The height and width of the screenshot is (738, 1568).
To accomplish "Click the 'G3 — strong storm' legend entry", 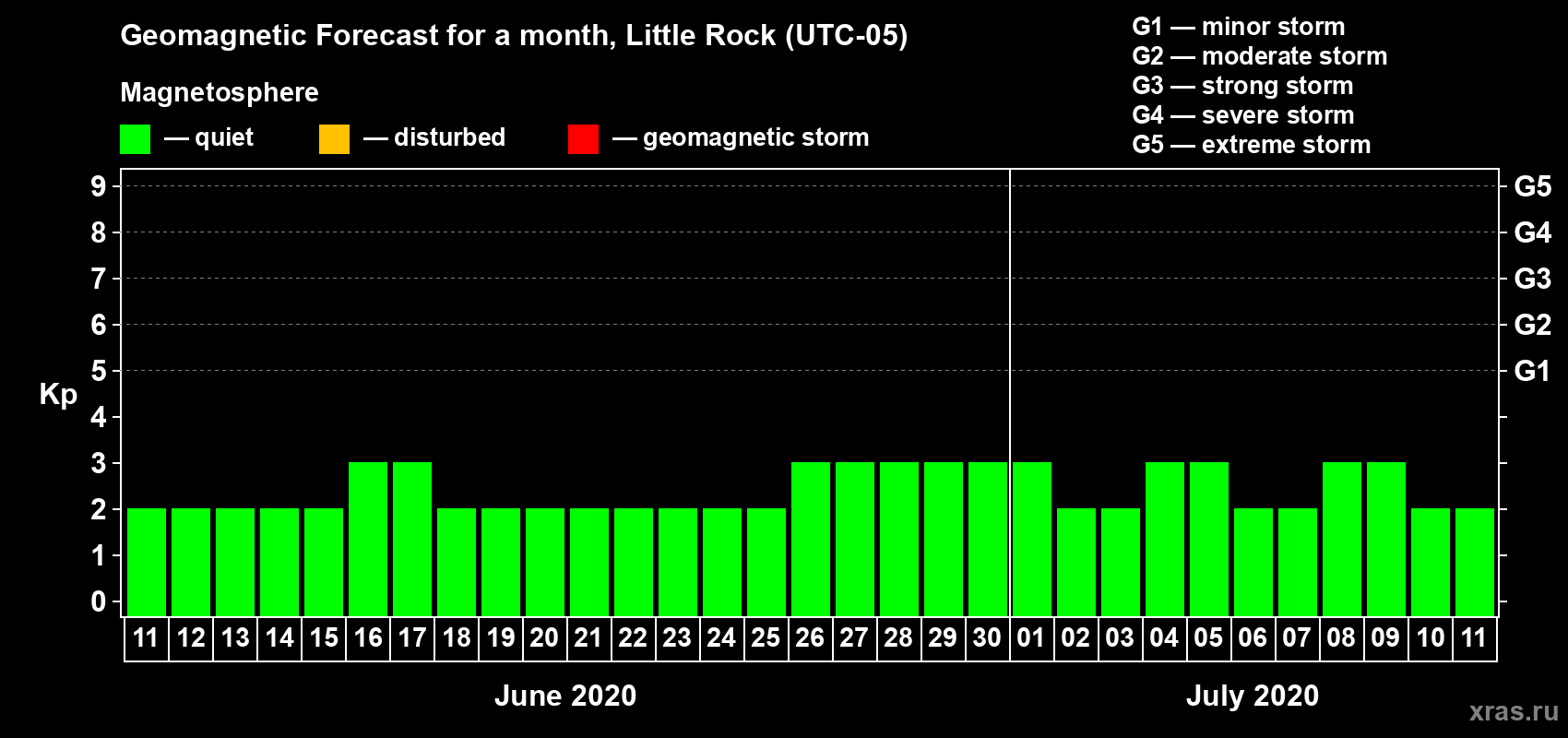I will point(1242,86).
